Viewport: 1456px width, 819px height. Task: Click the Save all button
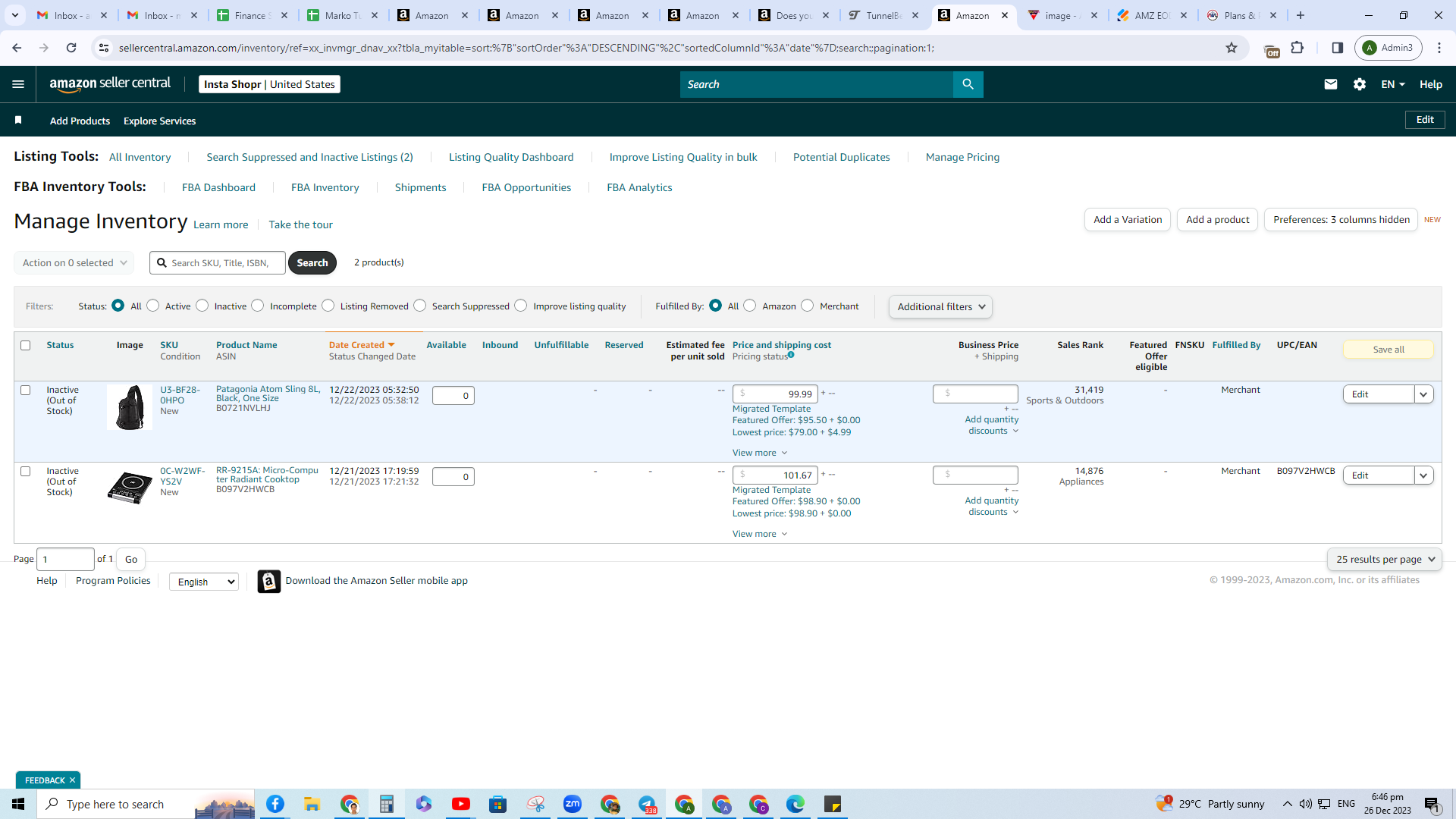click(1388, 350)
